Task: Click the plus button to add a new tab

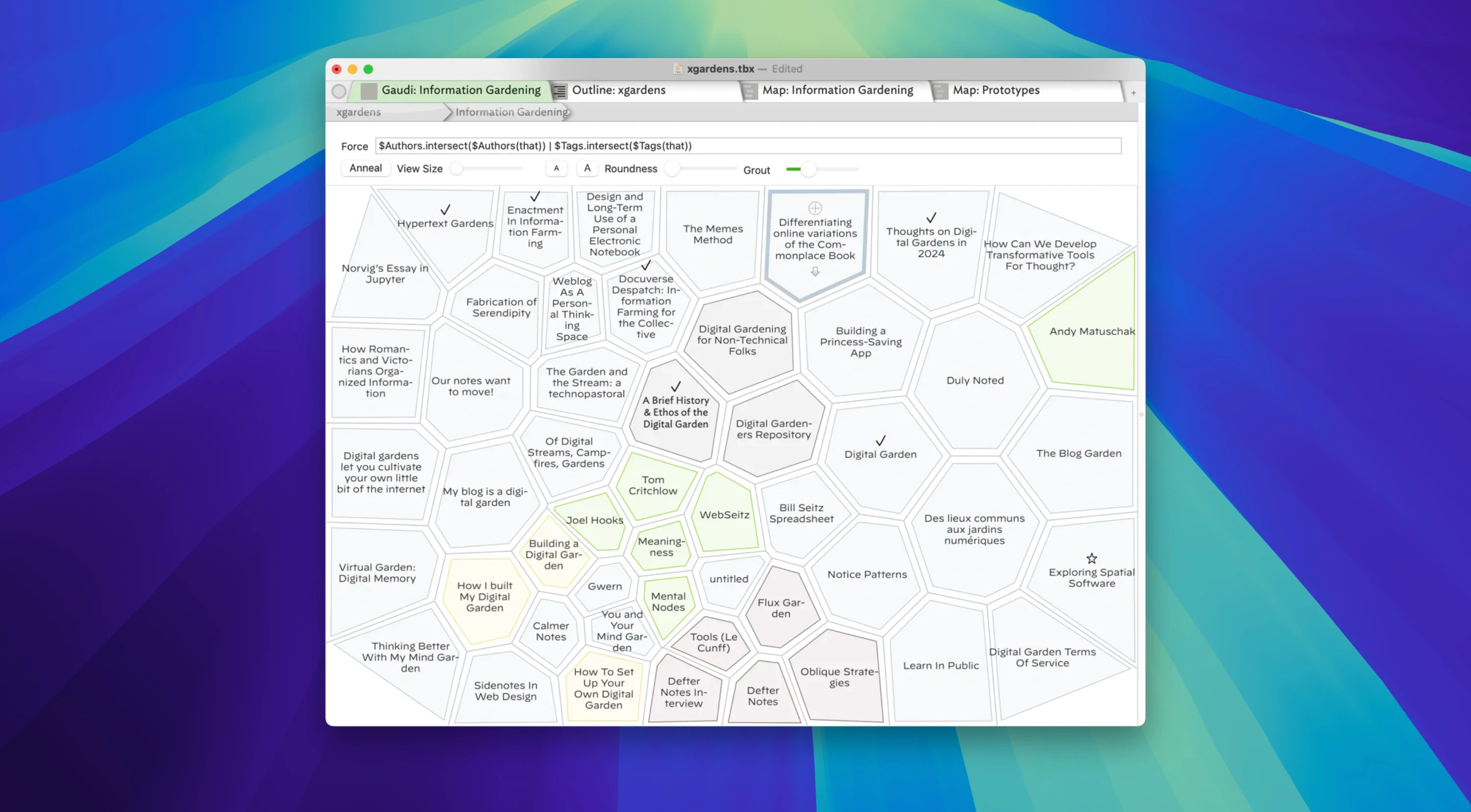Action: pos(1133,93)
